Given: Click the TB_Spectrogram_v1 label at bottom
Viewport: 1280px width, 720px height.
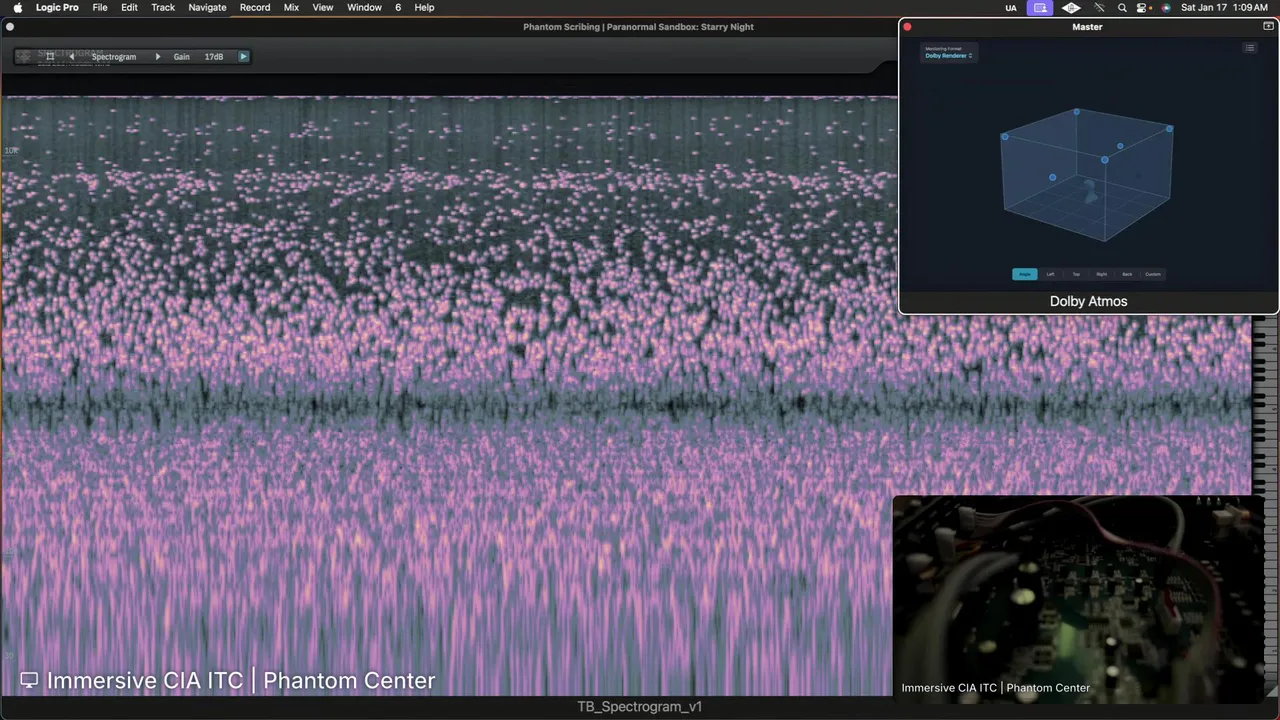Looking at the screenshot, I should 640,707.
